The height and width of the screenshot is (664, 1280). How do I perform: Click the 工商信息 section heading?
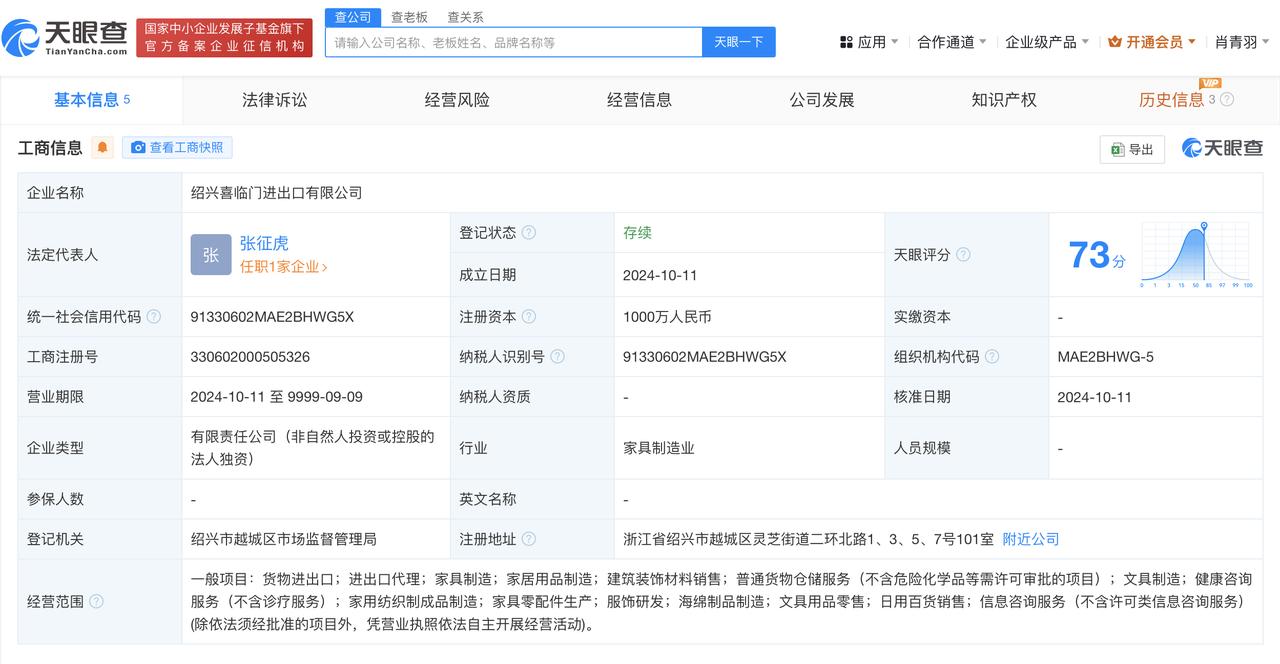[x=50, y=148]
